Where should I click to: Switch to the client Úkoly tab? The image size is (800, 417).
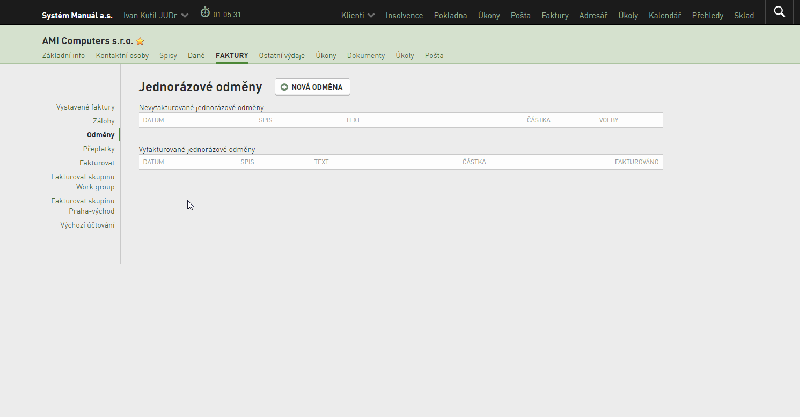[405, 55]
